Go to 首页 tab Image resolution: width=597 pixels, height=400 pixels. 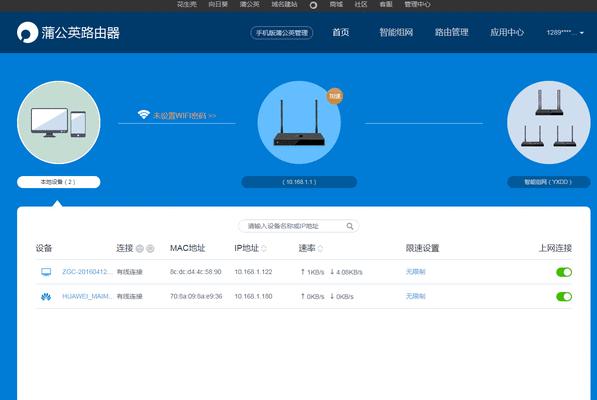[x=341, y=32]
